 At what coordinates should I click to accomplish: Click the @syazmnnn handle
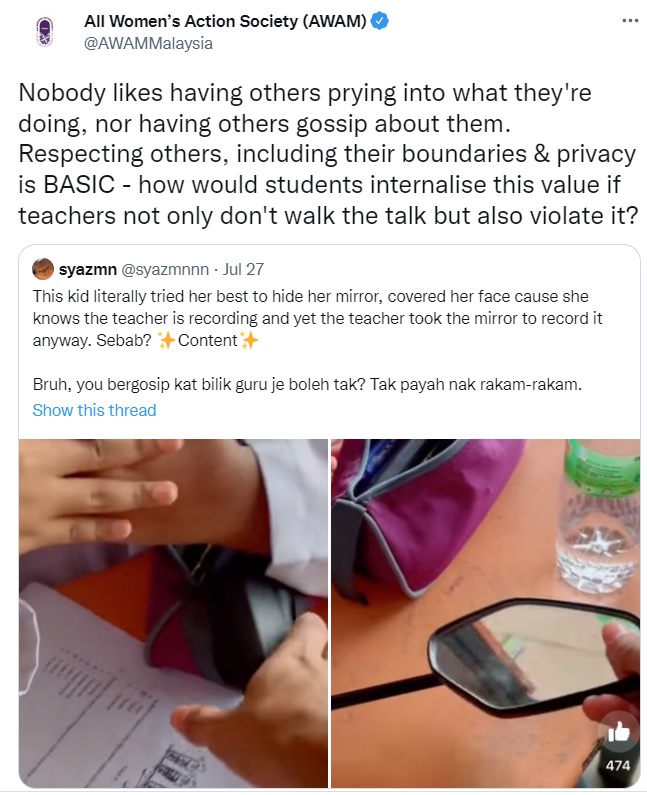pyautogui.click(x=164, y=269)
